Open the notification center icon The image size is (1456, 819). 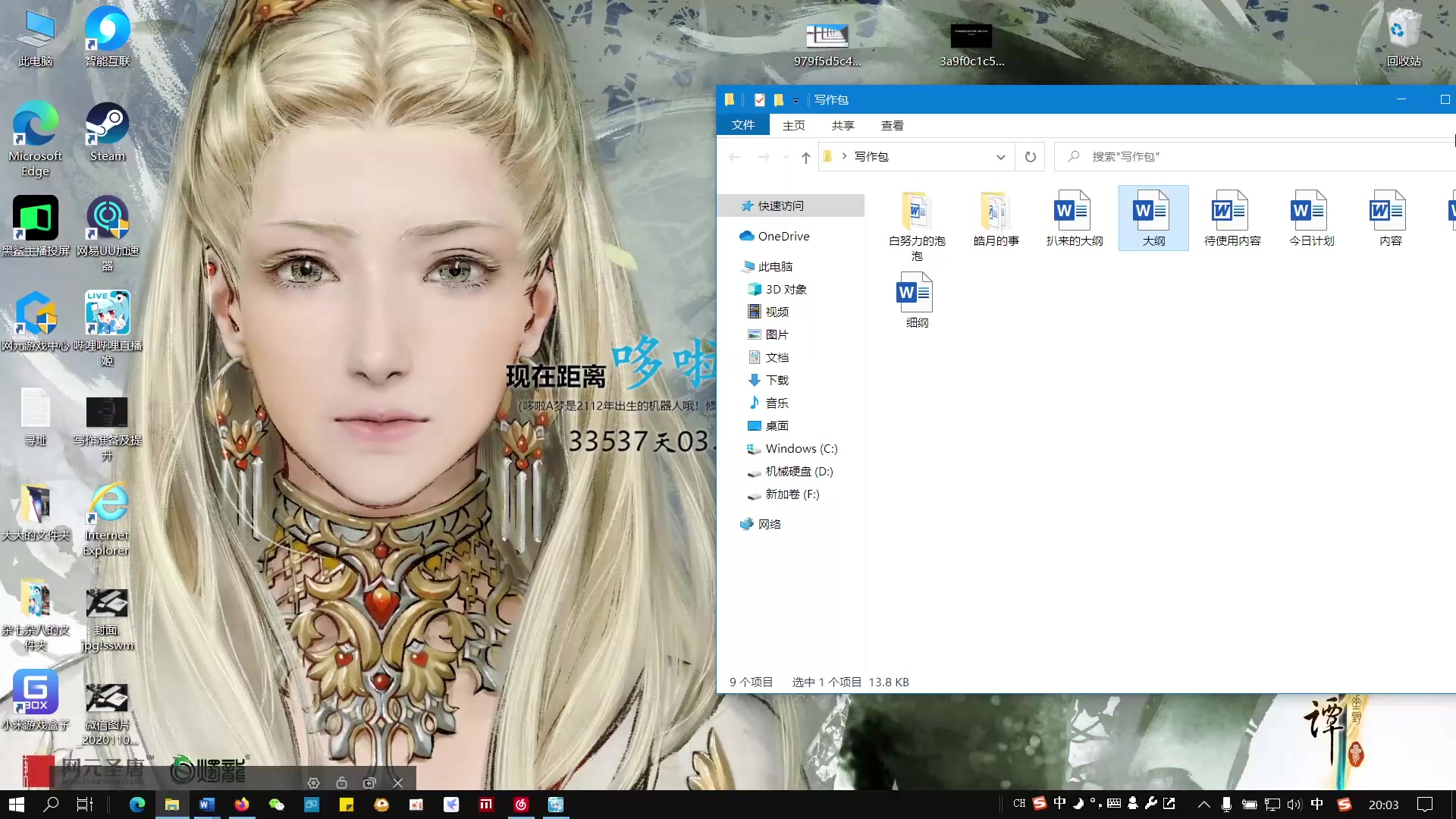(1425, 805)
